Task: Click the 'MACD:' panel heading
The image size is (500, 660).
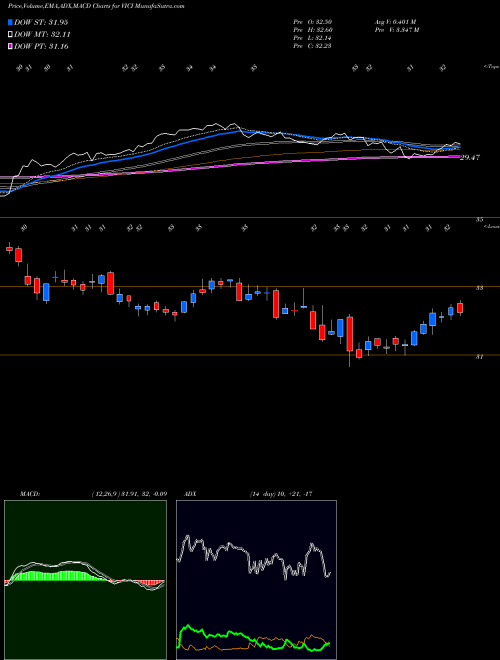Action: point(30,494)
